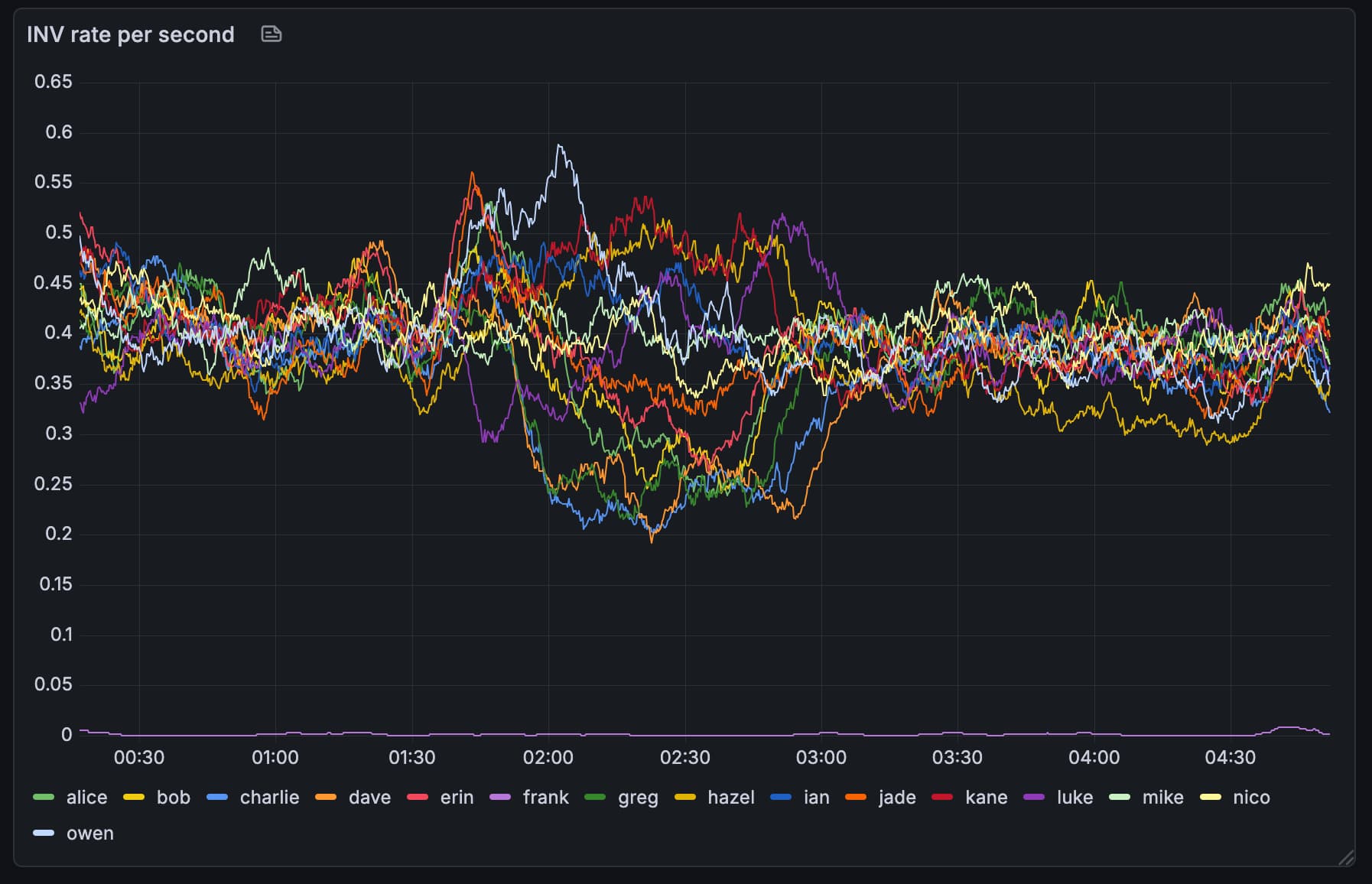Viewport: 1372px width, 884px height.
Task: Toggle the nico series label
Action: pos(1251,798)
